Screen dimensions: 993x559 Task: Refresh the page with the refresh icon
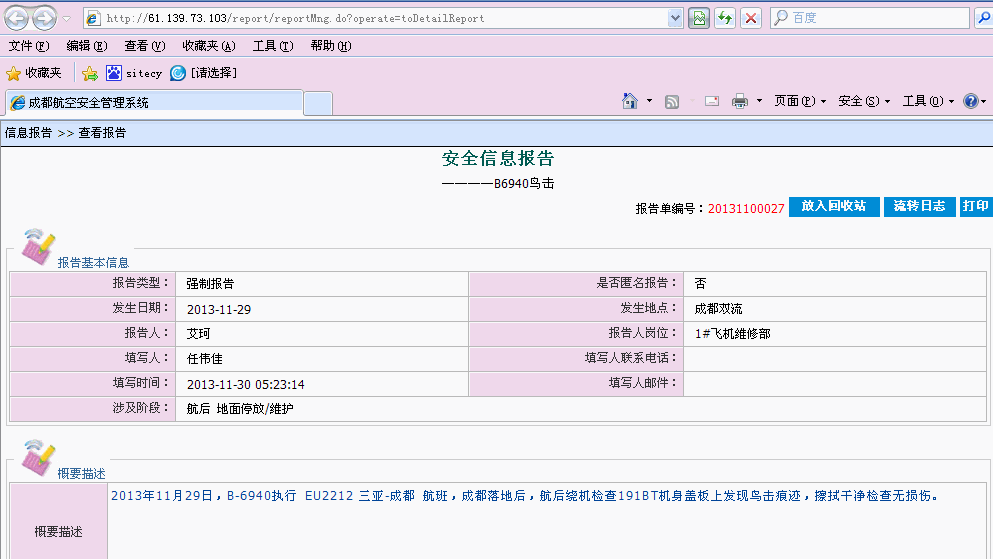[x=725, y=18]
